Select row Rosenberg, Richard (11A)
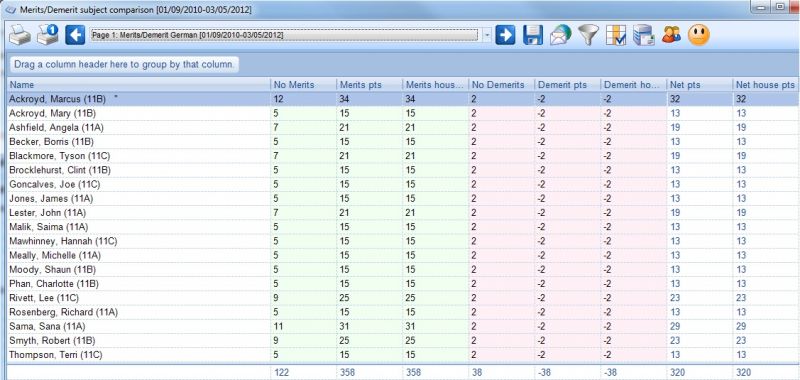Viewport: 800px width, 380px height. coord(403,312)
